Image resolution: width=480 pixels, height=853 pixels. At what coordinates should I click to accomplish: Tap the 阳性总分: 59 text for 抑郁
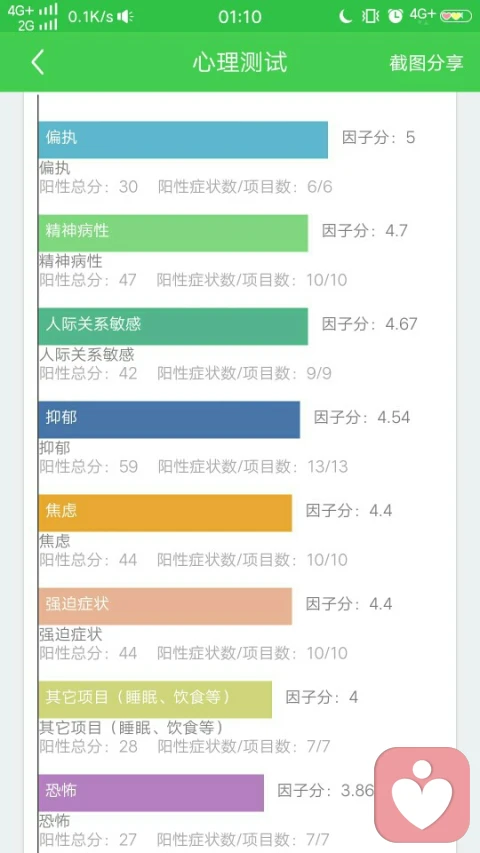tap(89, 467)
